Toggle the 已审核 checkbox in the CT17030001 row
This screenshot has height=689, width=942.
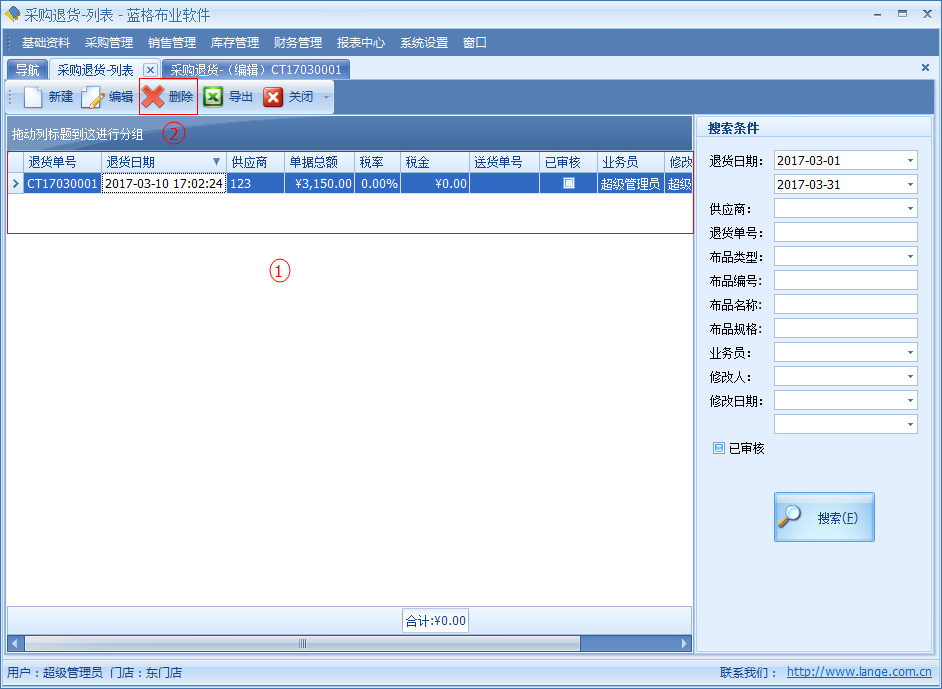click(x=569, y=184)
